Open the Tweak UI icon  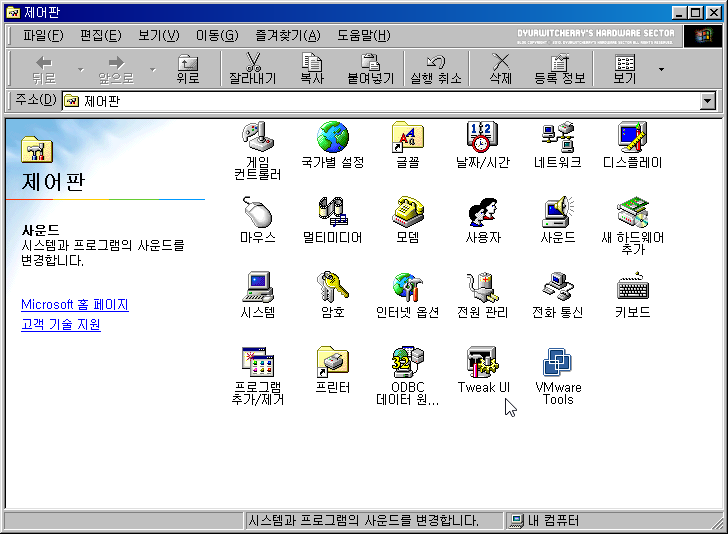tap(482, 362)
